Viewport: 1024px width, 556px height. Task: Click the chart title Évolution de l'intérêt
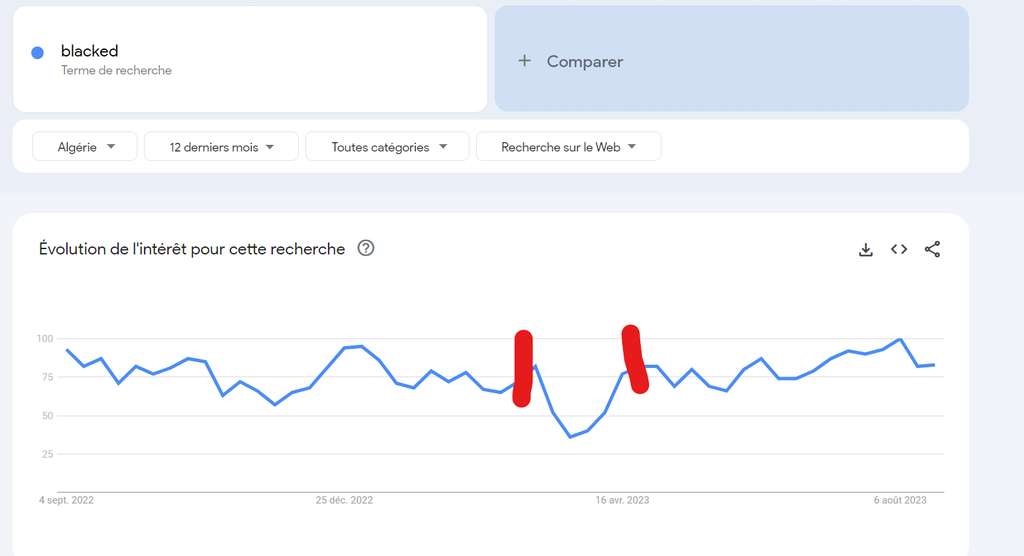click(x=192, y=249)
